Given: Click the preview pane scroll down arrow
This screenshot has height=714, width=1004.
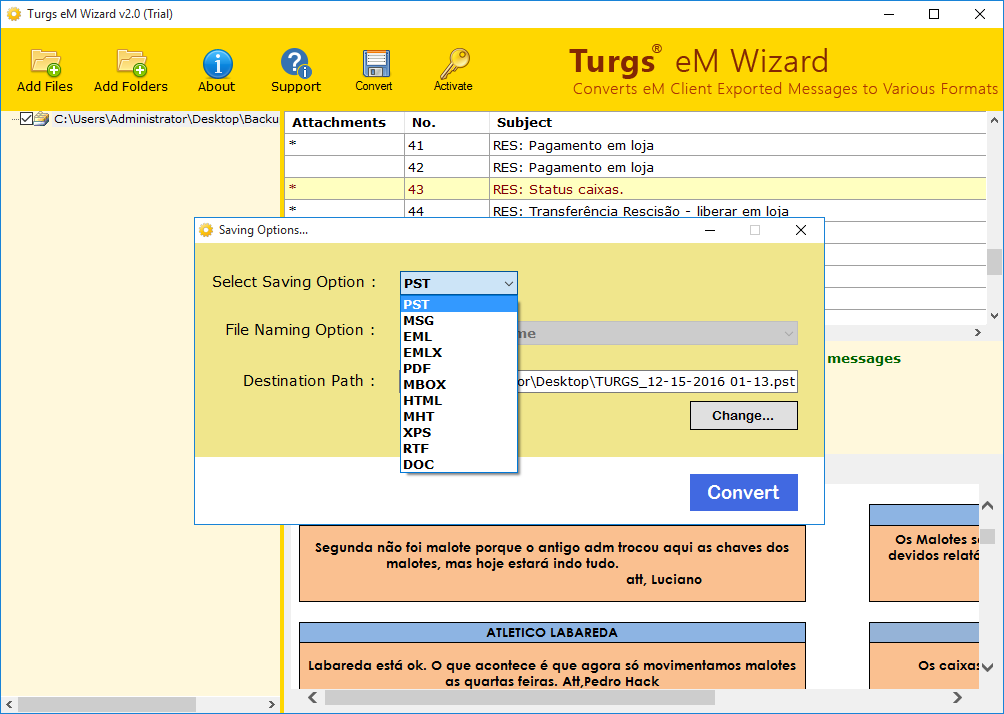Looking at the screenshot, I should click(x=987, y=667).
